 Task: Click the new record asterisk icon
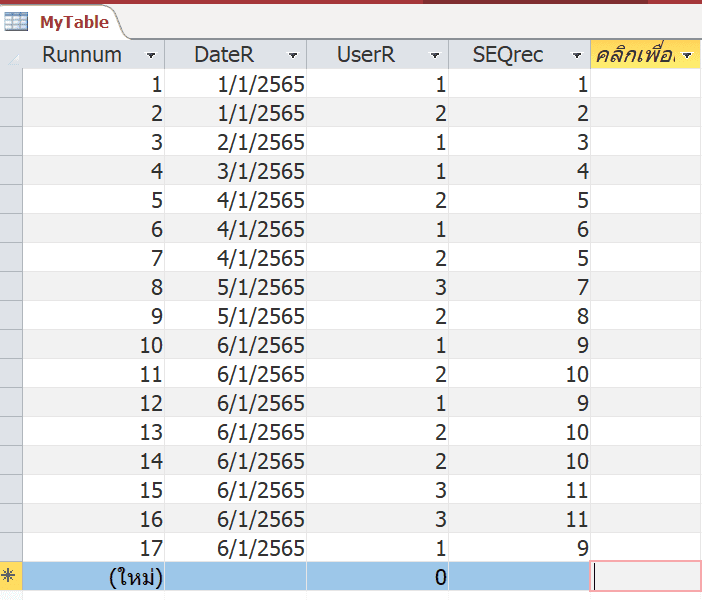[x=9, y=575]
